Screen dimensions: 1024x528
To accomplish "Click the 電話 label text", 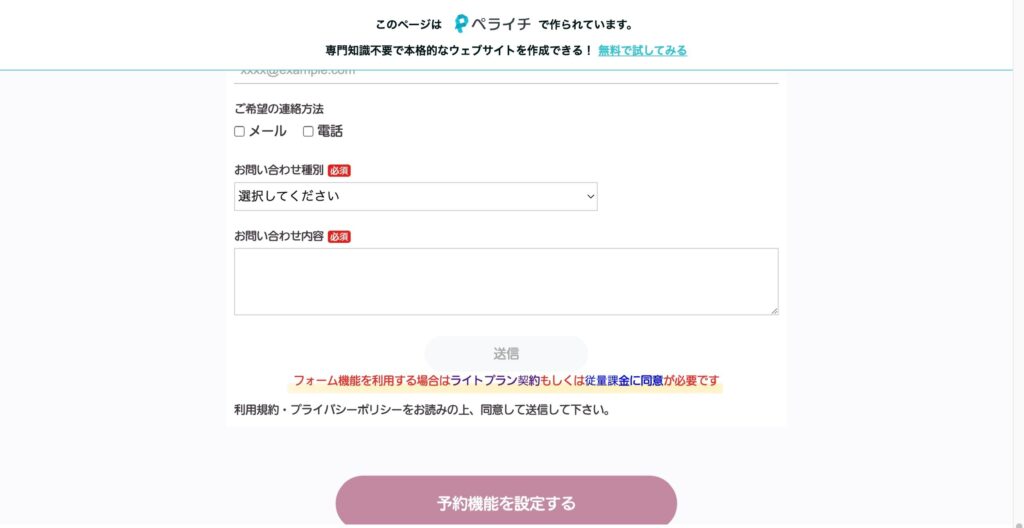I will click(x=330, y=131).
